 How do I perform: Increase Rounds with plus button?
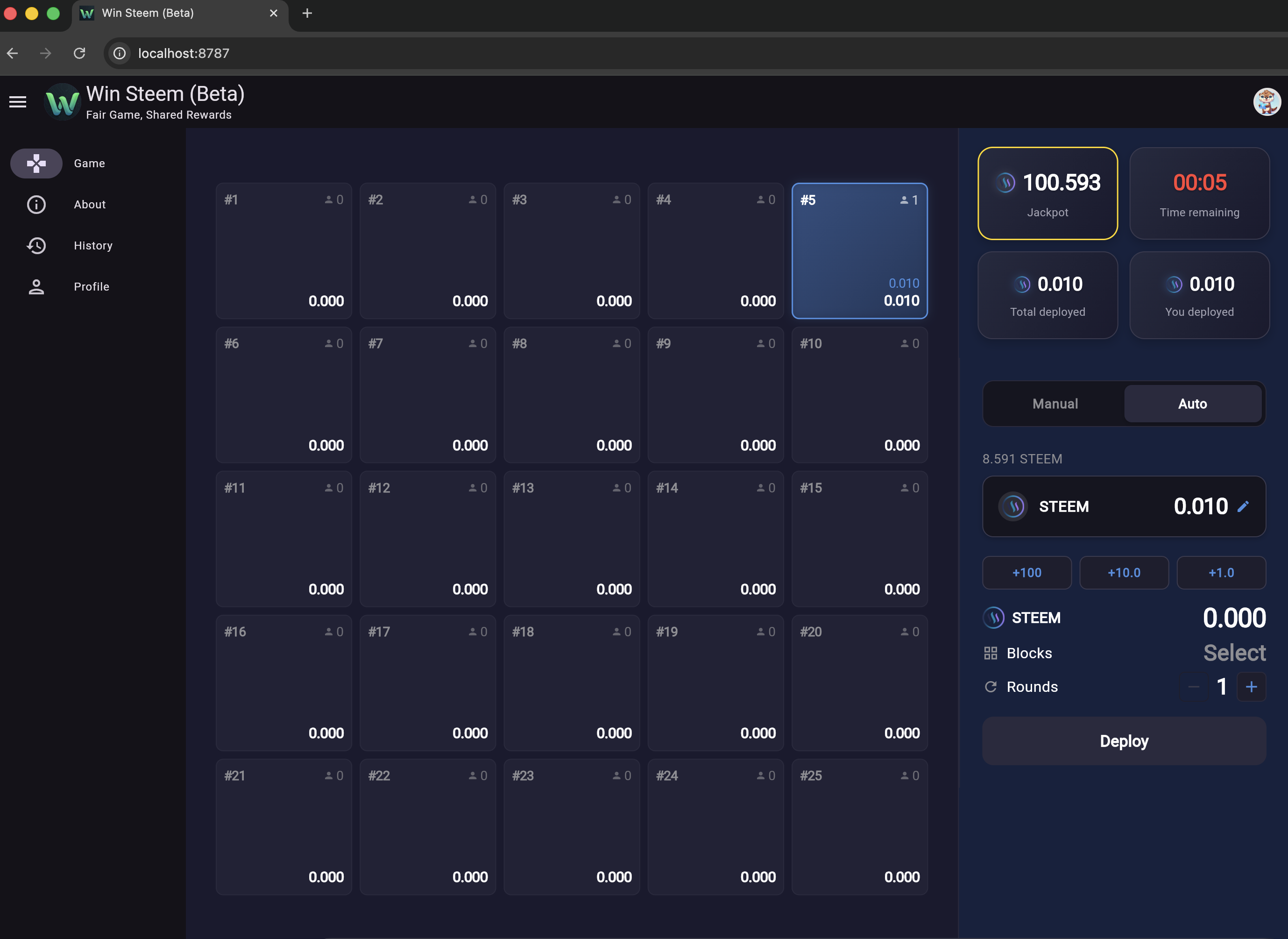tap(1251, 687)
